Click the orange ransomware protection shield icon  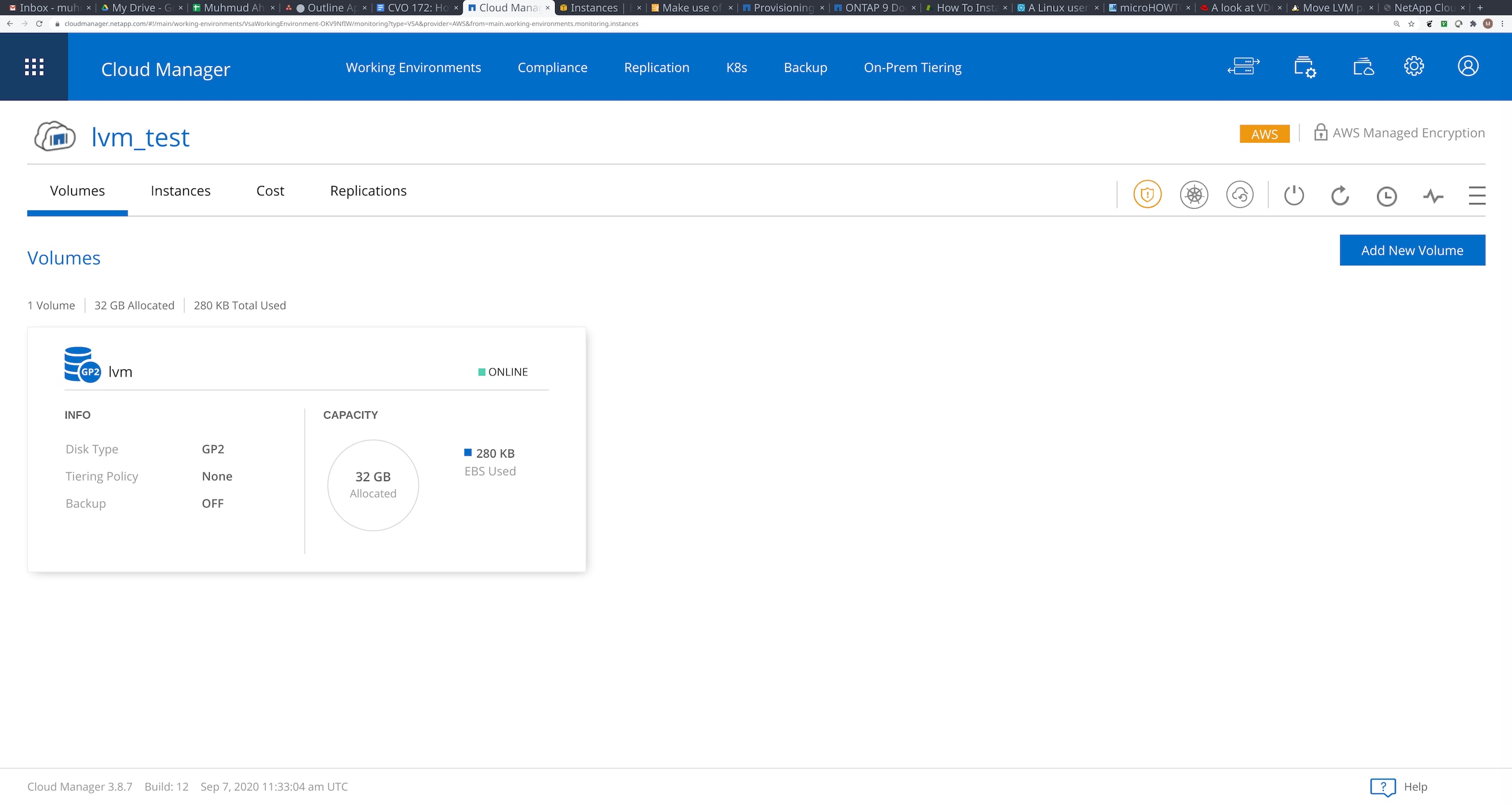click(x=1147, y=195)
